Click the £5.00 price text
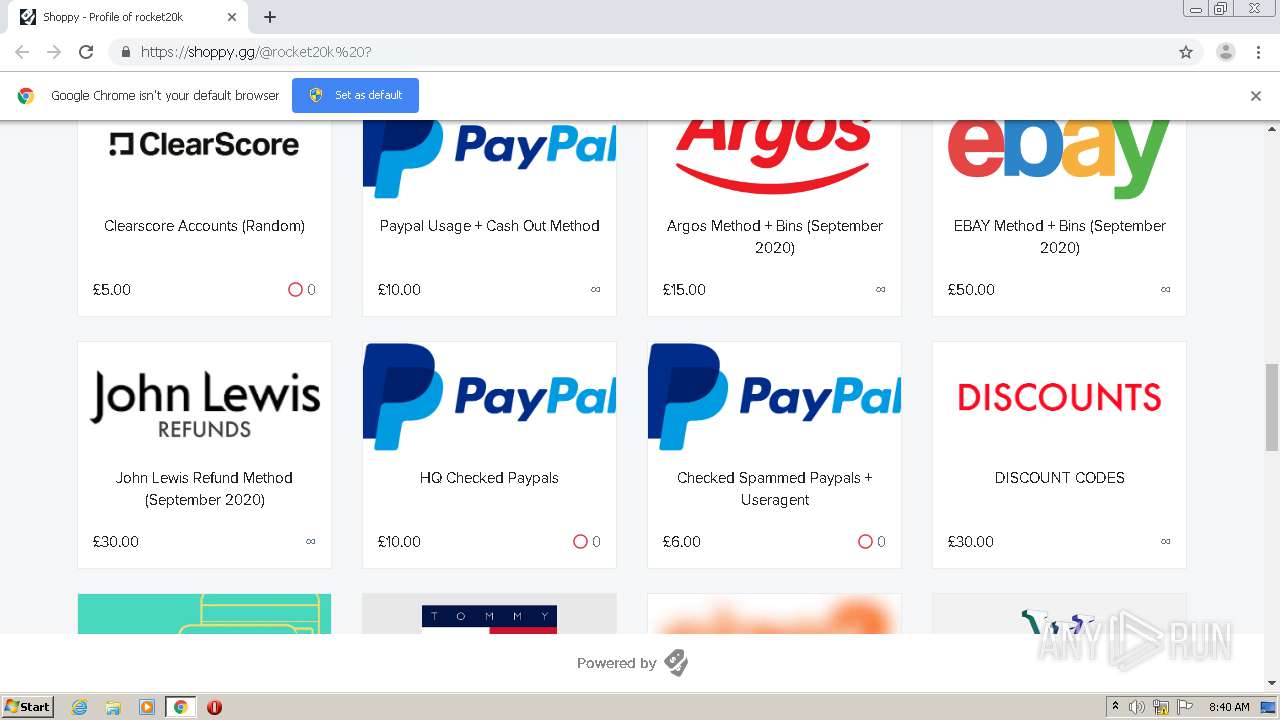 pyautogui.click(x=112, y=290)
